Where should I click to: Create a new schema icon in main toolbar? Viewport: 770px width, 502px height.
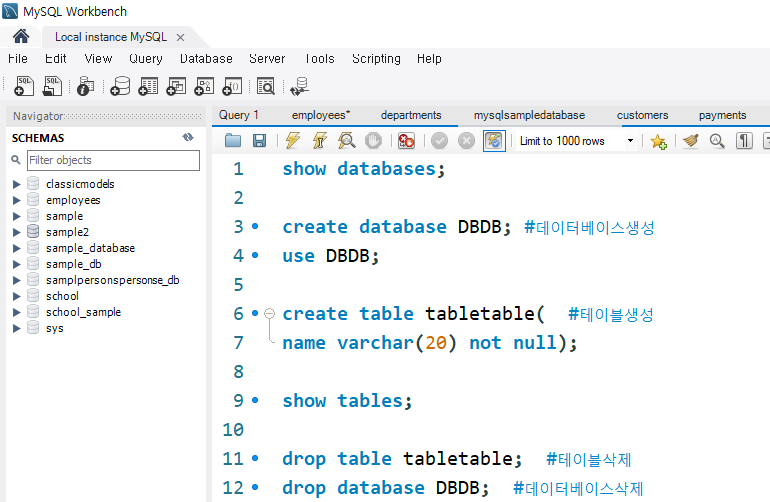(120, 86)
